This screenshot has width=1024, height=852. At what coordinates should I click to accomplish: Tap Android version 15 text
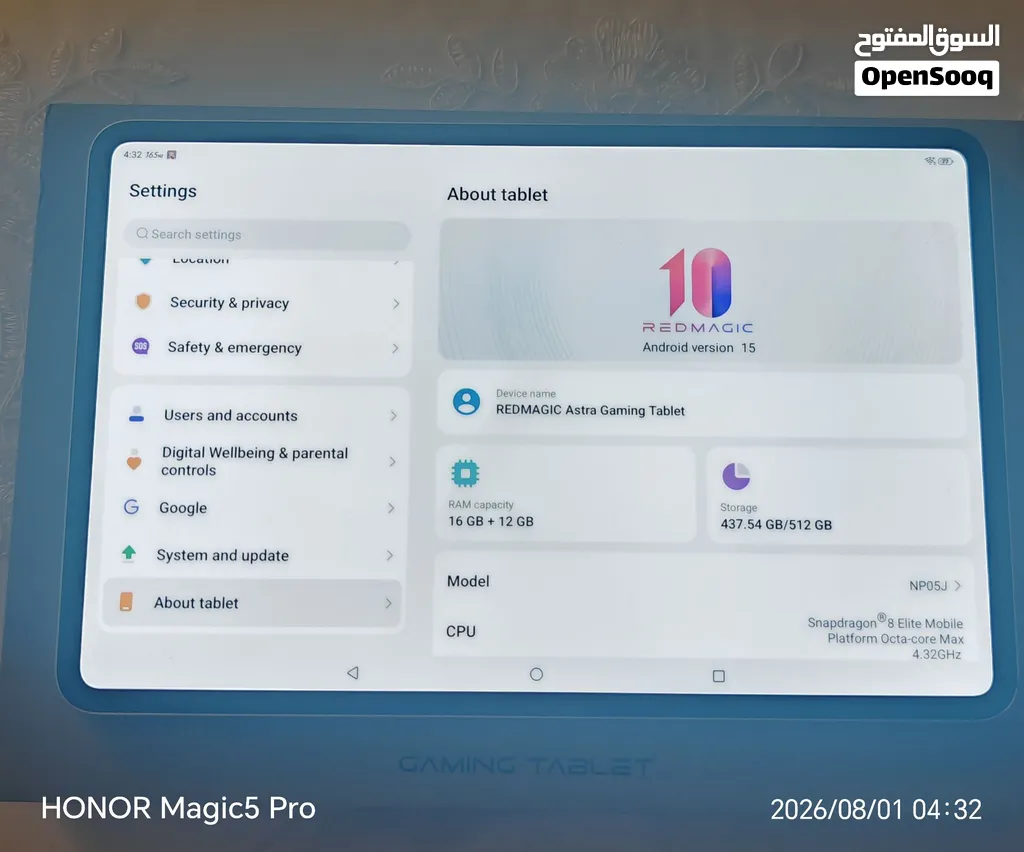699,347
